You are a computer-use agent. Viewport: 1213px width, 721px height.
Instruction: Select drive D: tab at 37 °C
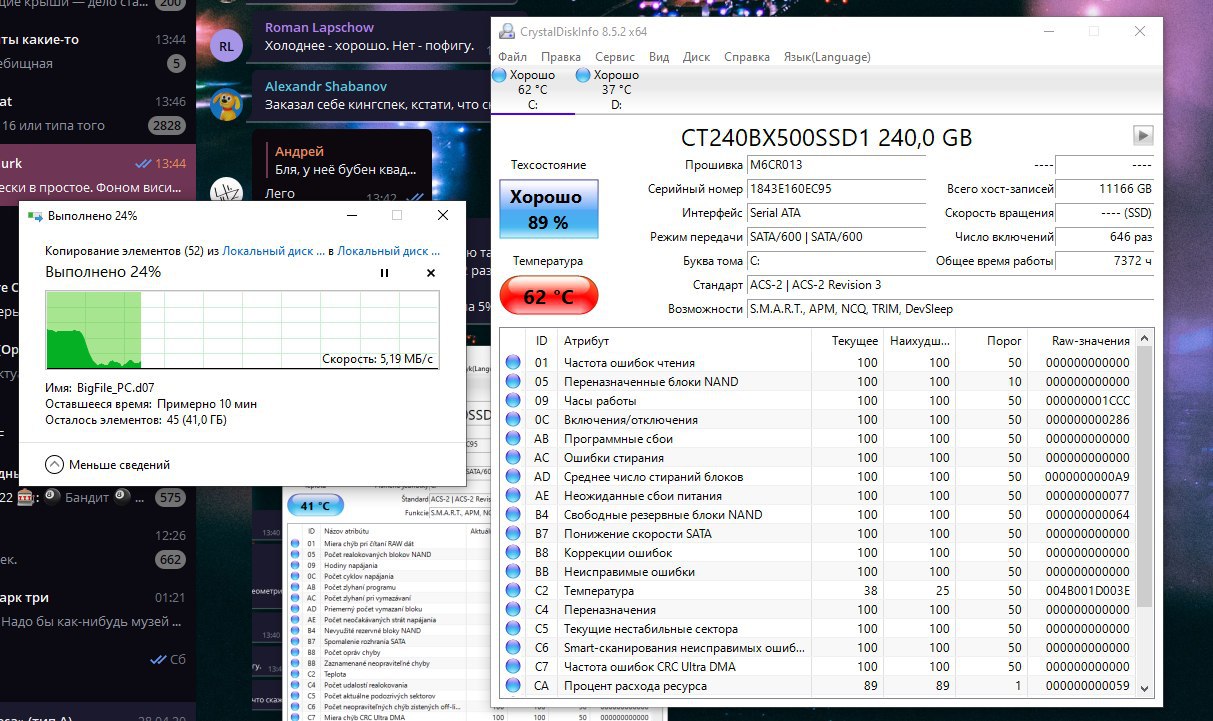point(615,89)
